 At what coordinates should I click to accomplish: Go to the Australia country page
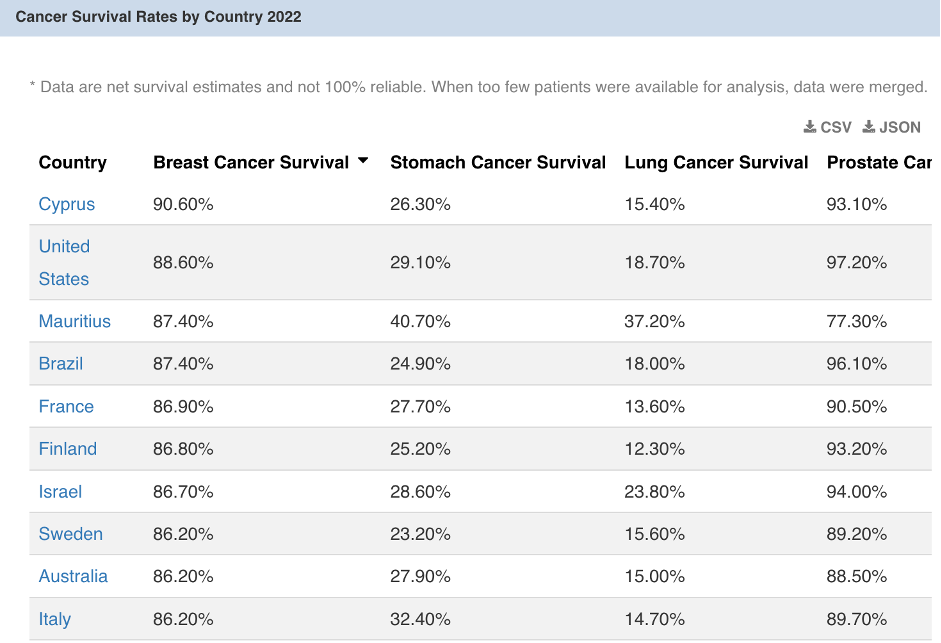pyautogui.click(x=73, y=576)
